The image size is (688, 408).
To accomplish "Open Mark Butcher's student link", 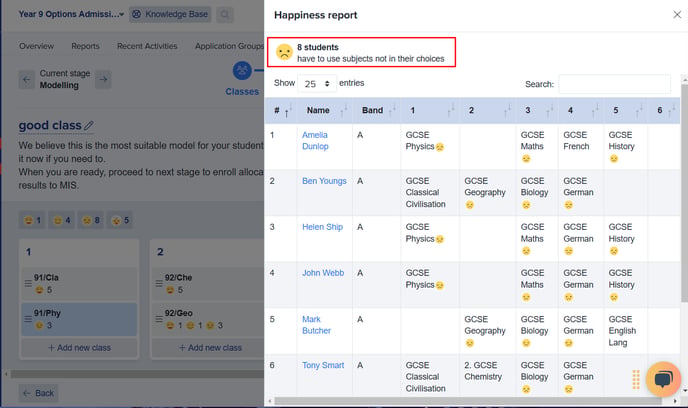I will pos(316,325).
